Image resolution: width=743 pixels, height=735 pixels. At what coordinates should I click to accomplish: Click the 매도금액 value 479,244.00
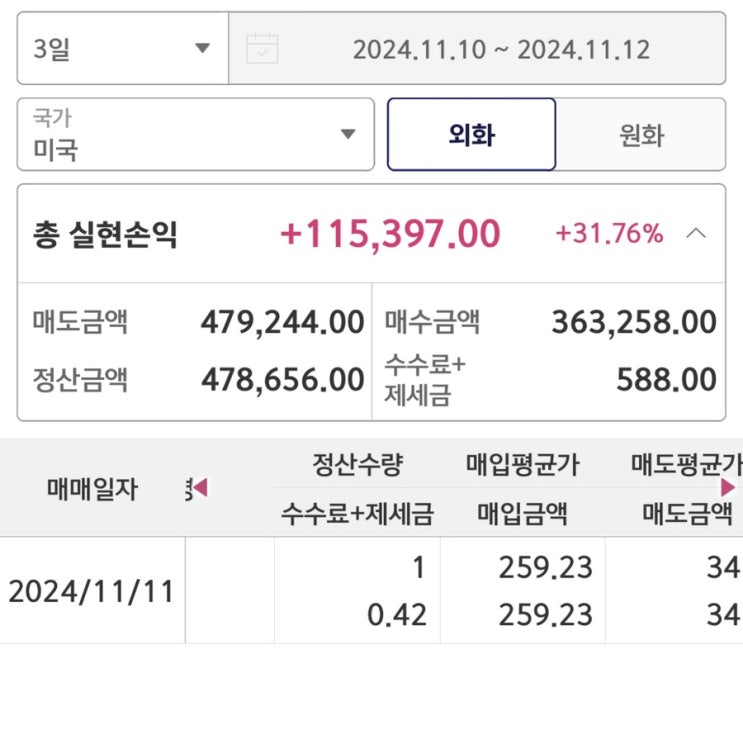tap(282, 322)
